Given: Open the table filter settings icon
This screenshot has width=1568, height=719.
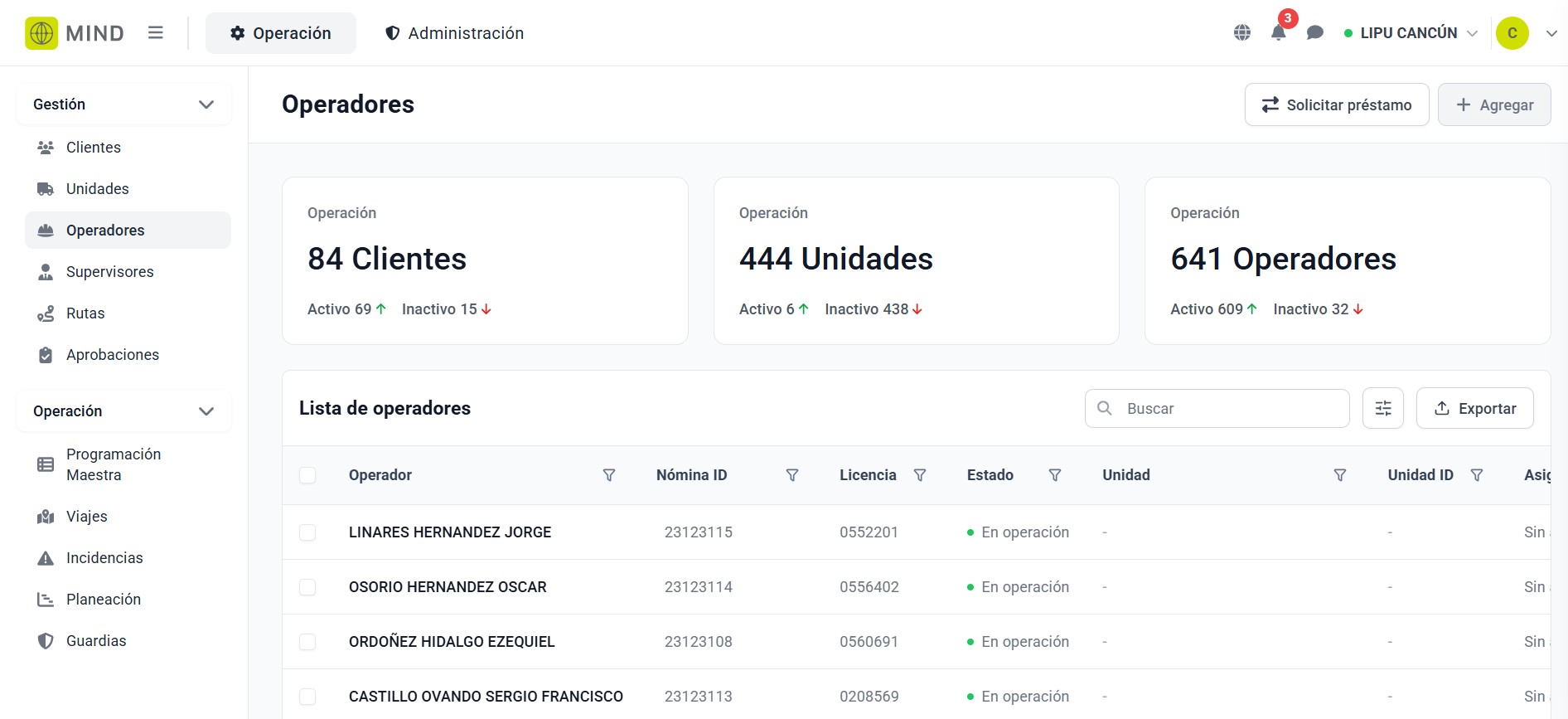Looking at the screenshot, I should (1383, 408).
